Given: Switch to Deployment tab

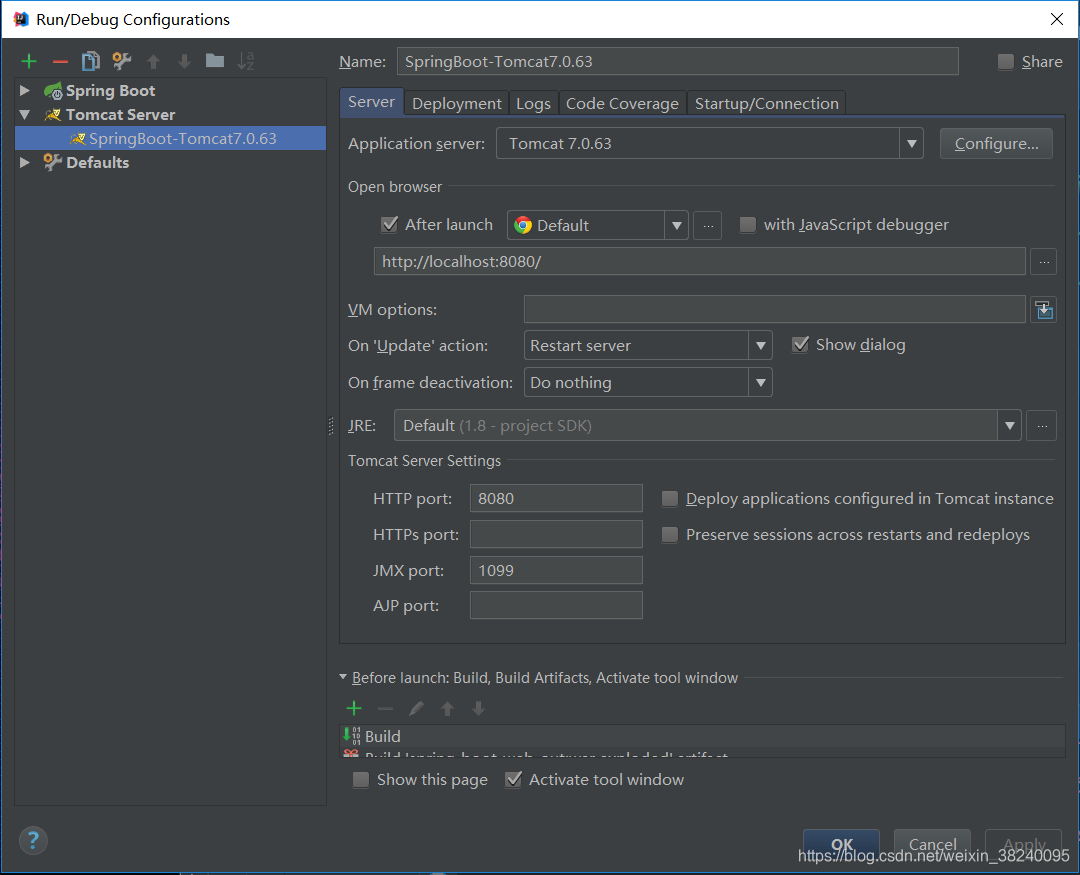Looking at the screenshot, I should (457, 103).
